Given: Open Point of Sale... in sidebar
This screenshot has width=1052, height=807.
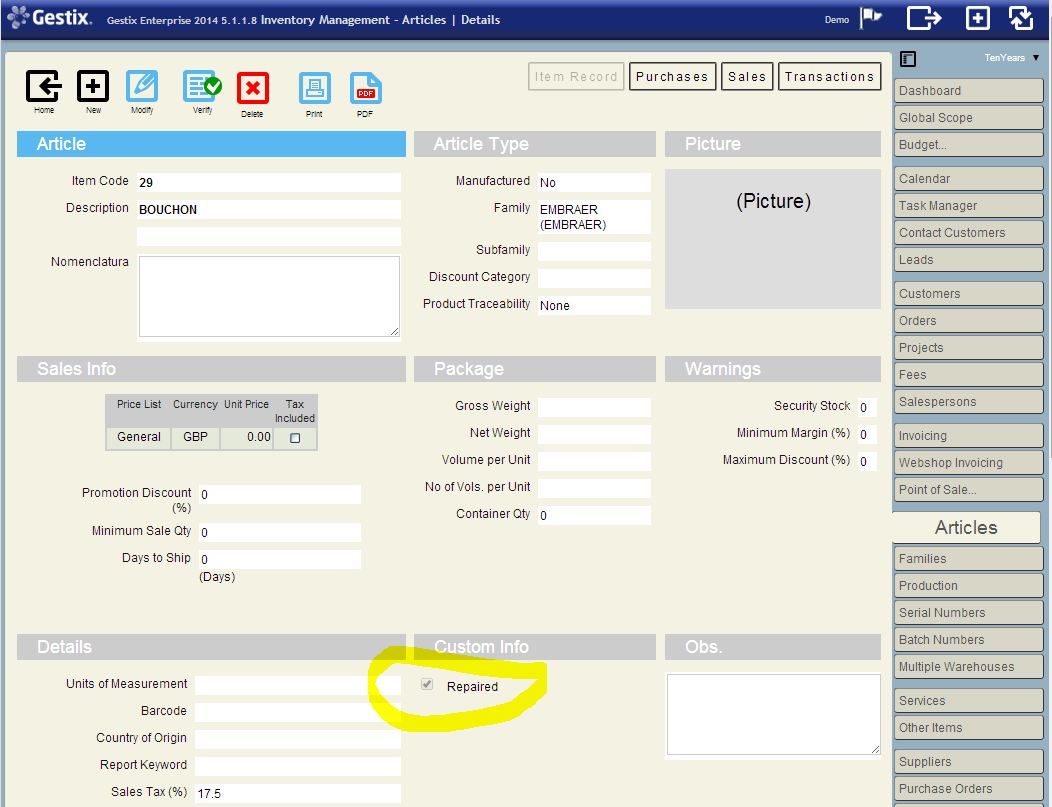Looking at the screenshot, I should [968, 489].
